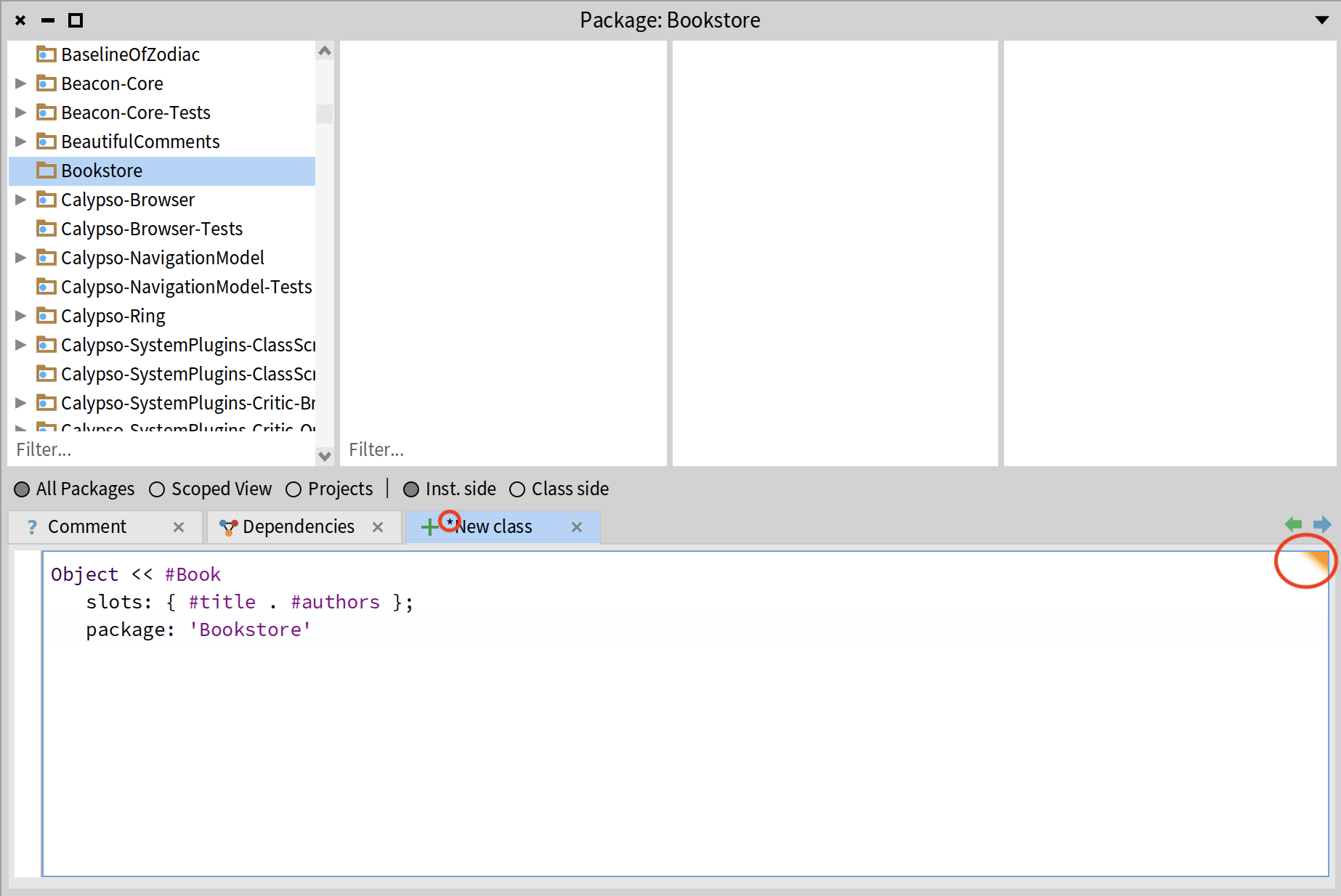Open the Dependencies tab

coord(298,527)
